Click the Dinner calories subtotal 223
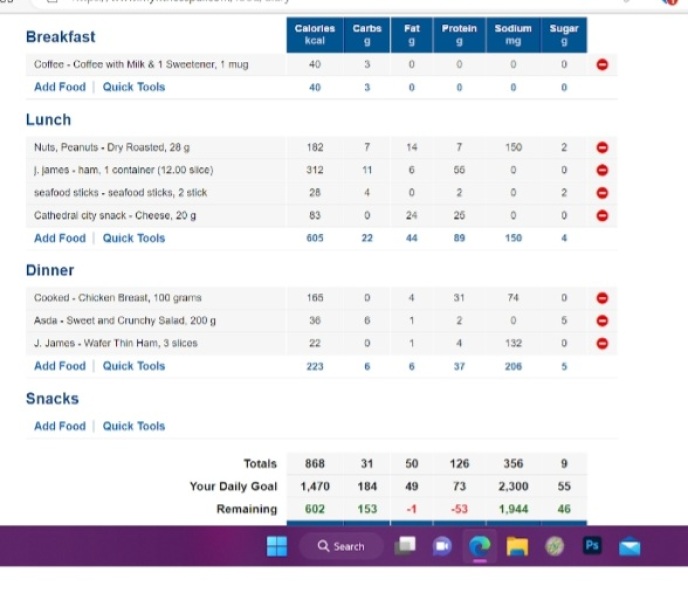This screenshot has height=600, width=688. (315, 366)
